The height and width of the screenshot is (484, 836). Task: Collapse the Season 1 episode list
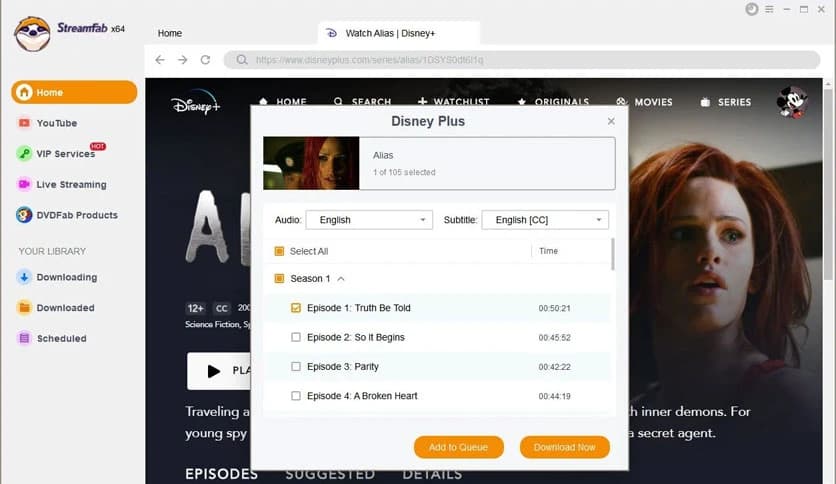click(341, 279)
